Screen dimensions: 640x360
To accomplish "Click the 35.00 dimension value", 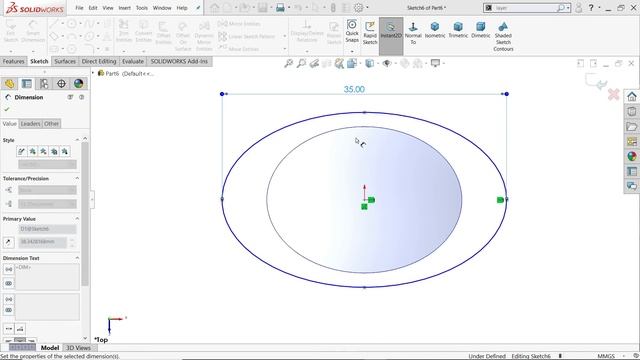I will click(x=354, y=89).
